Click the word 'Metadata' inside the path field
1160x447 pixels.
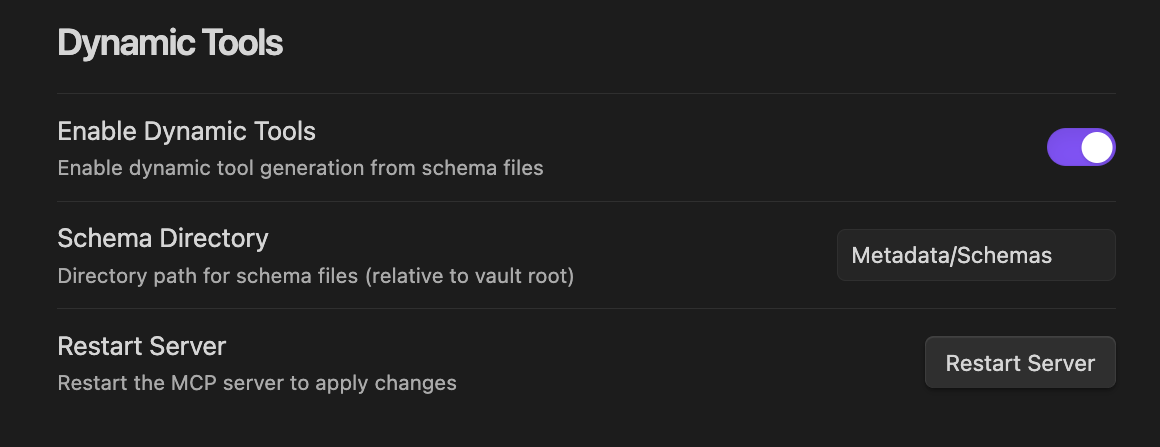tap(897, 256)
